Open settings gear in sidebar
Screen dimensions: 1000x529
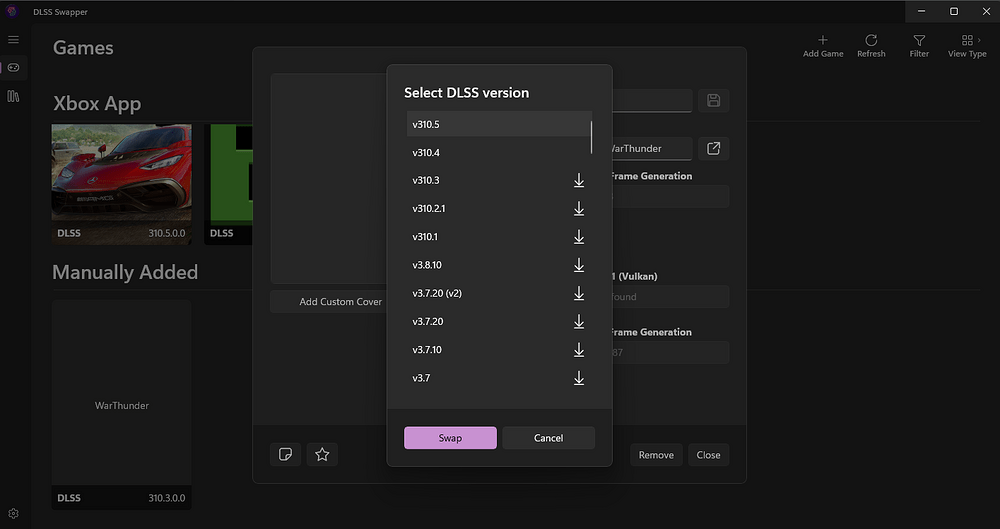pos(13,513)
